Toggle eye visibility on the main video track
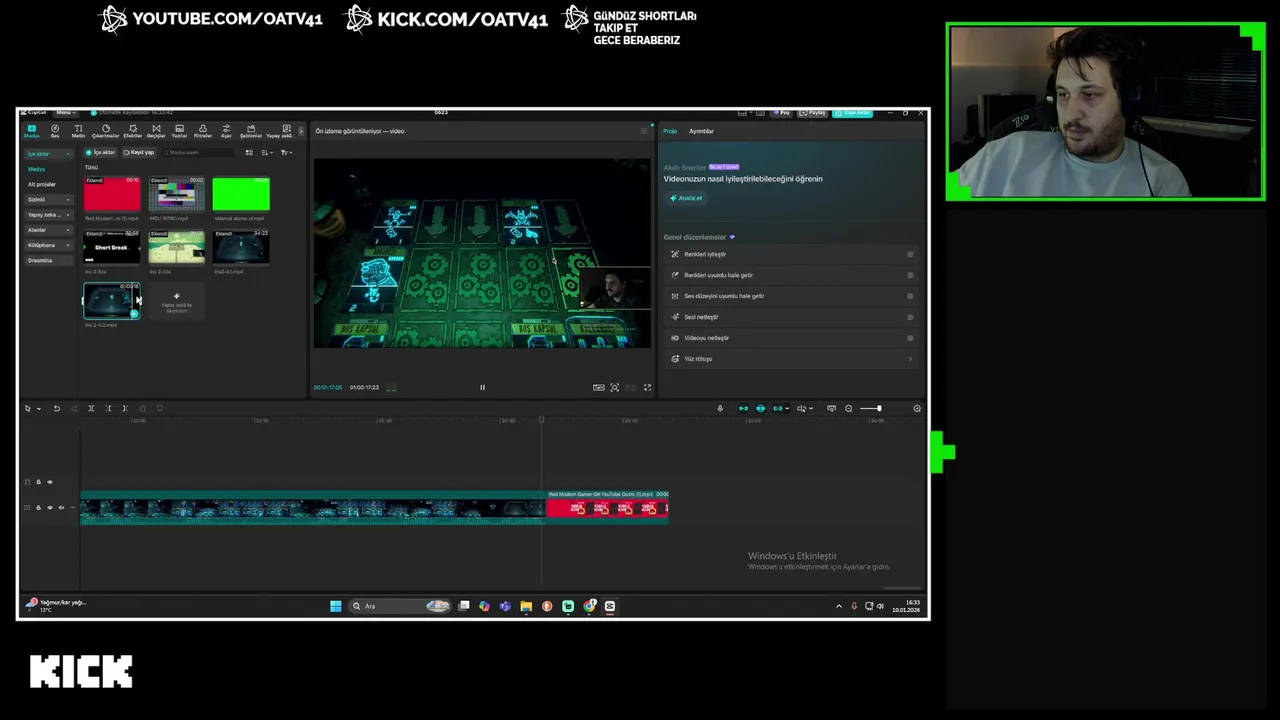The height and width of the screenshot is (720, 1280). (50, 507)
